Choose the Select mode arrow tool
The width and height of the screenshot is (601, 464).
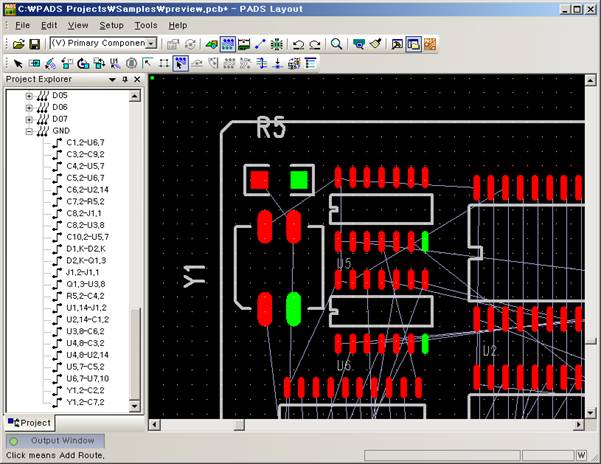point(18,63)
